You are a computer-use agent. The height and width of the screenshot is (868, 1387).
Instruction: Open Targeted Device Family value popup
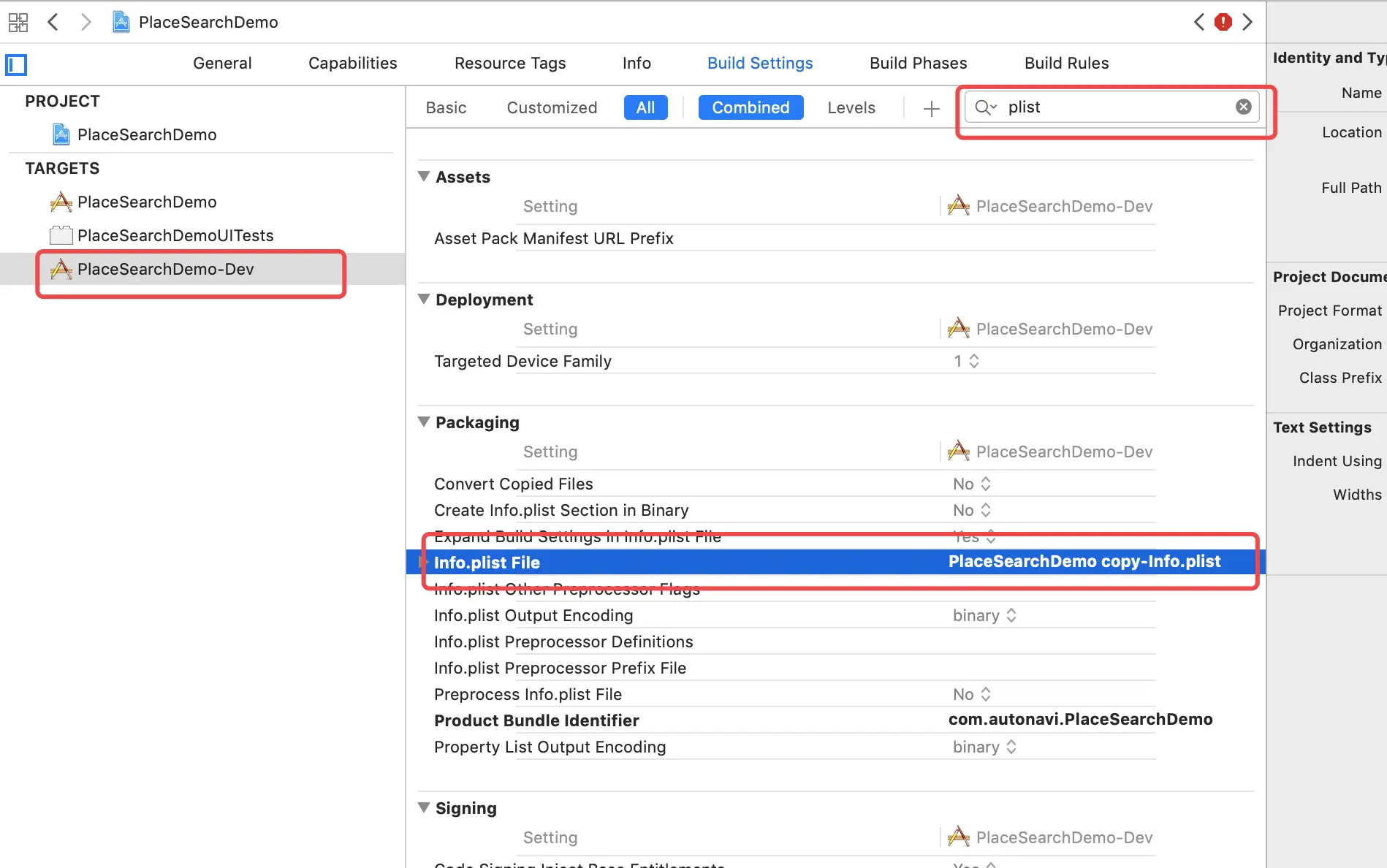[966, 362]
